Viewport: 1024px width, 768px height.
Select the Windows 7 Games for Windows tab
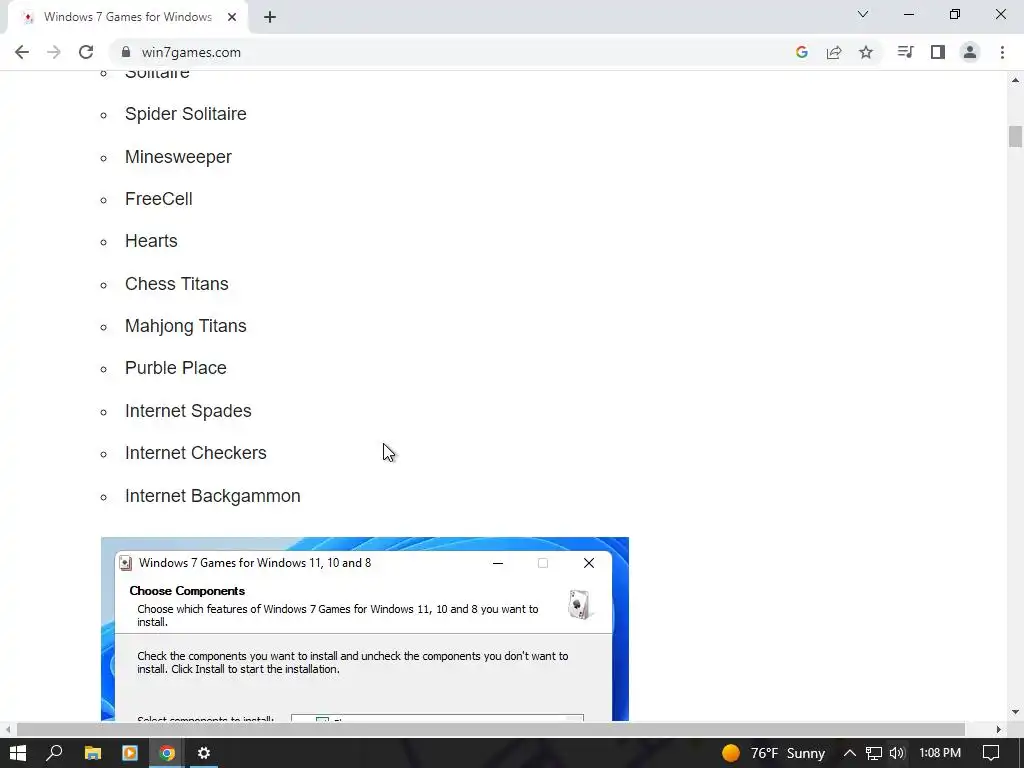pos(127,17)
